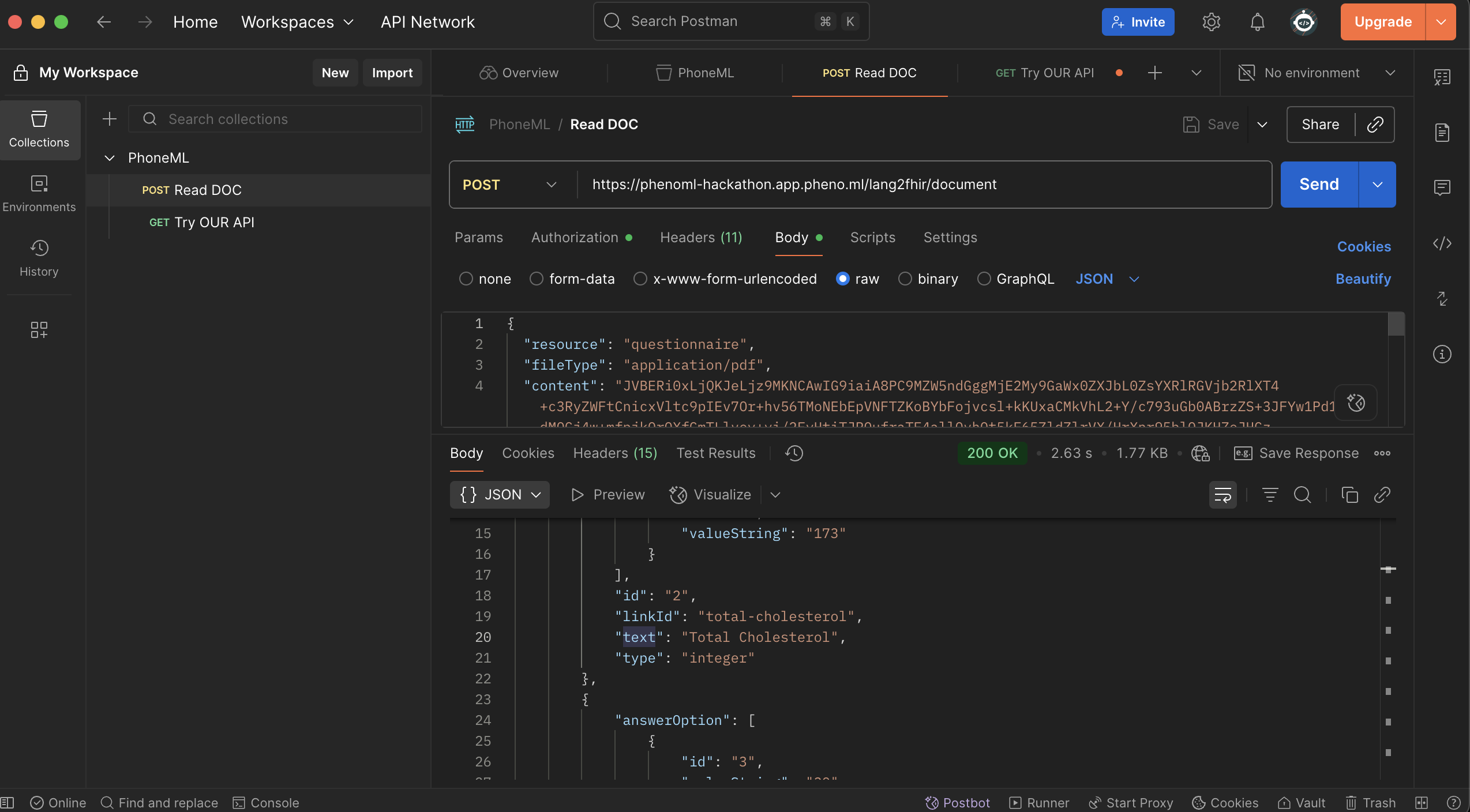Open the History sidebar panel
The width and height of the screenshot is (1470, 812).
39,258
